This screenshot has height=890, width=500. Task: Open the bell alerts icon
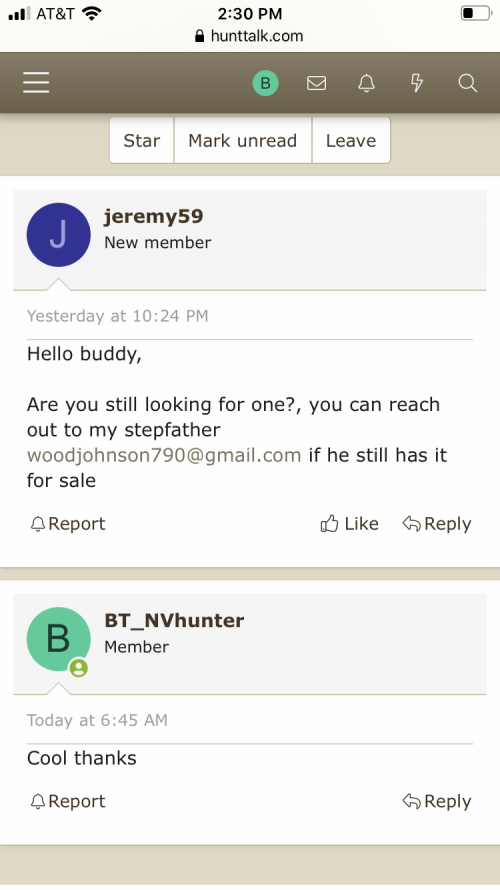click(367, 83)
